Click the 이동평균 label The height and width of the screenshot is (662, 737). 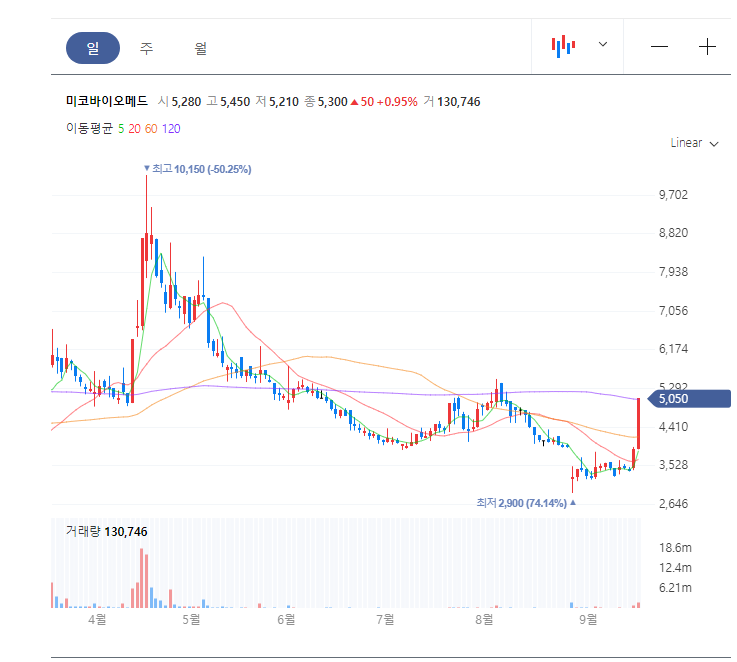89,129
